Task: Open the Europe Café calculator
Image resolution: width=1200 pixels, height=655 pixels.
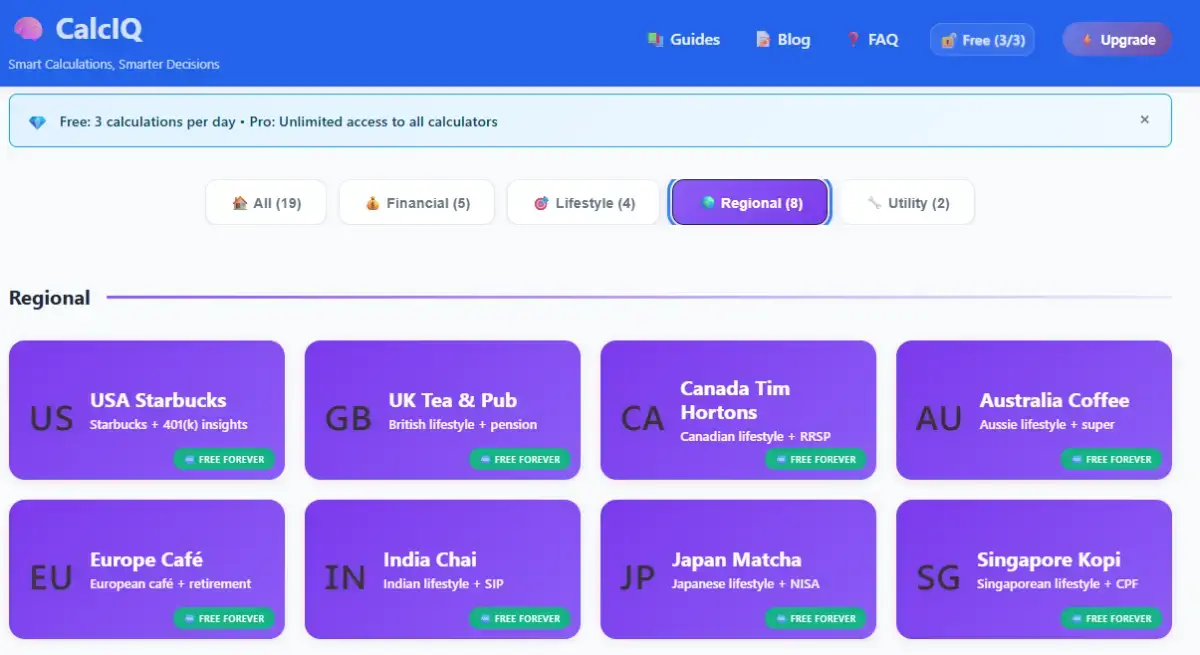Action: 146,569
